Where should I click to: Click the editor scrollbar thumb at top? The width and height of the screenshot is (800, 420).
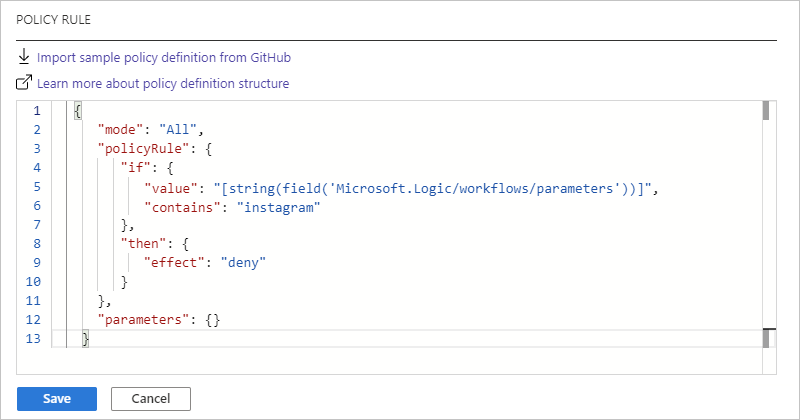pyautogui.click(x=766, y=110)
